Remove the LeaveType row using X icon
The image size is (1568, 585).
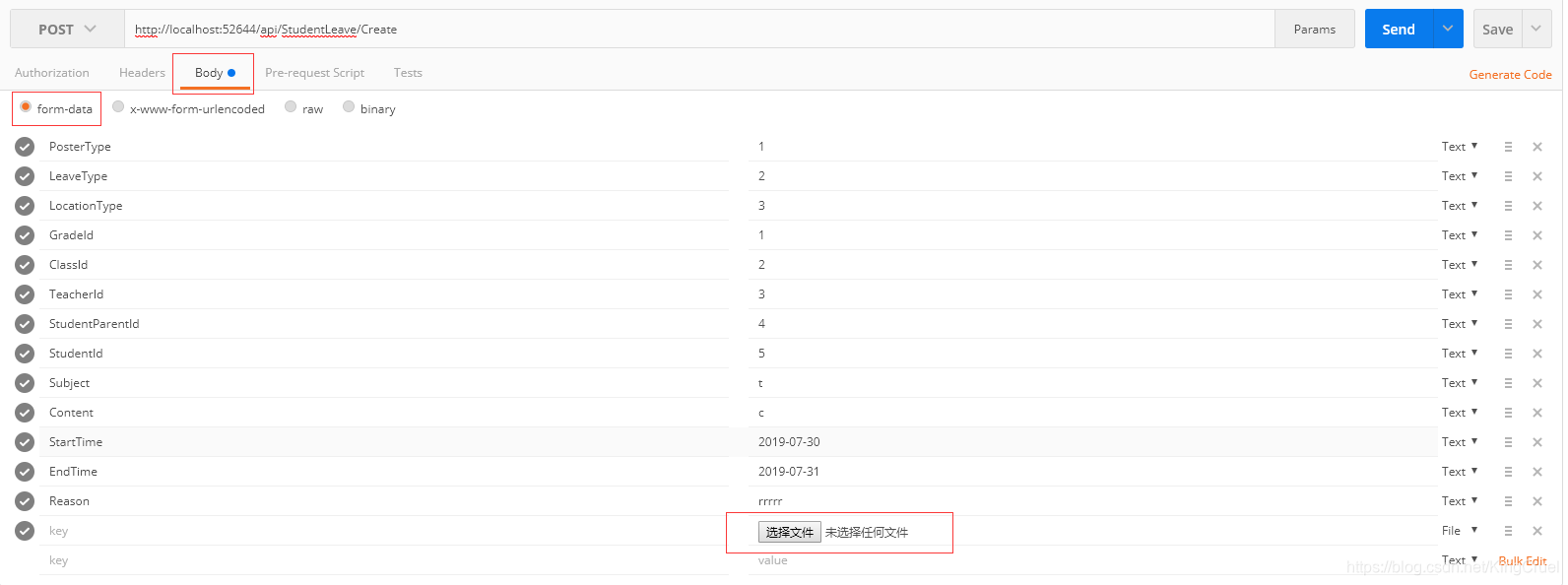1536,176
